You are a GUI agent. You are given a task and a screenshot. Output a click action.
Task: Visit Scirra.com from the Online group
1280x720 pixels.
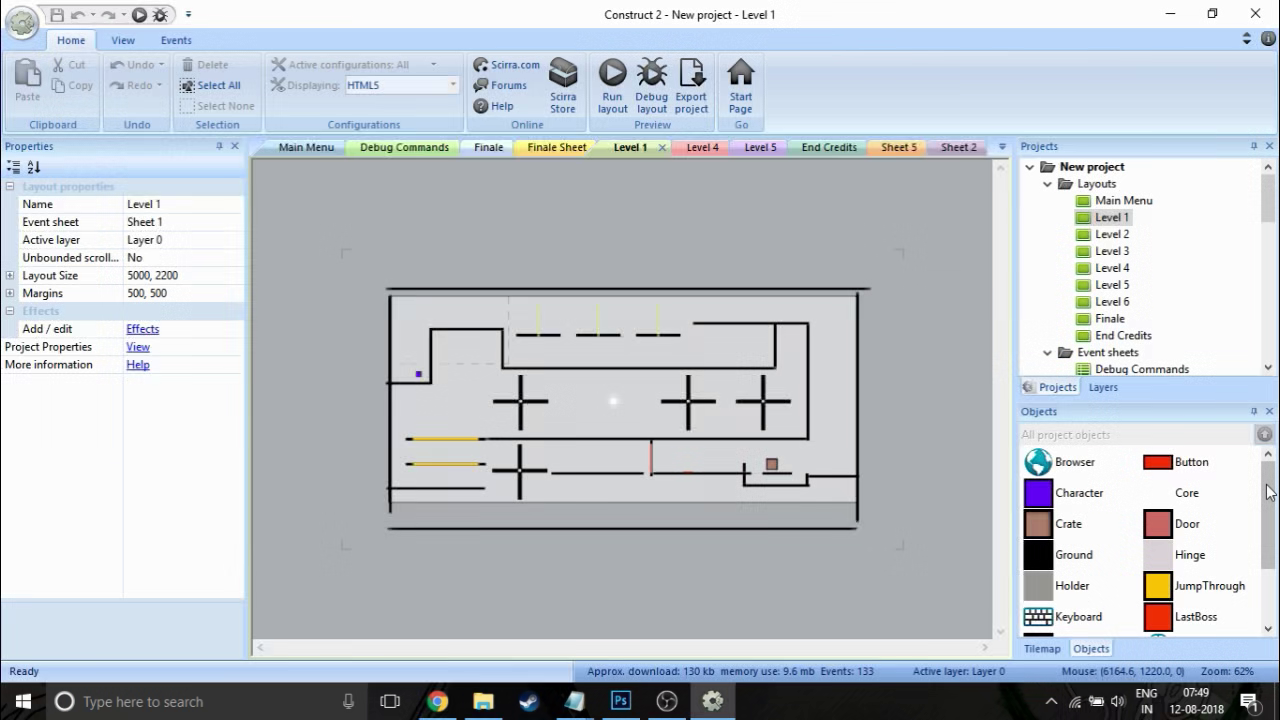coord(506,65)
